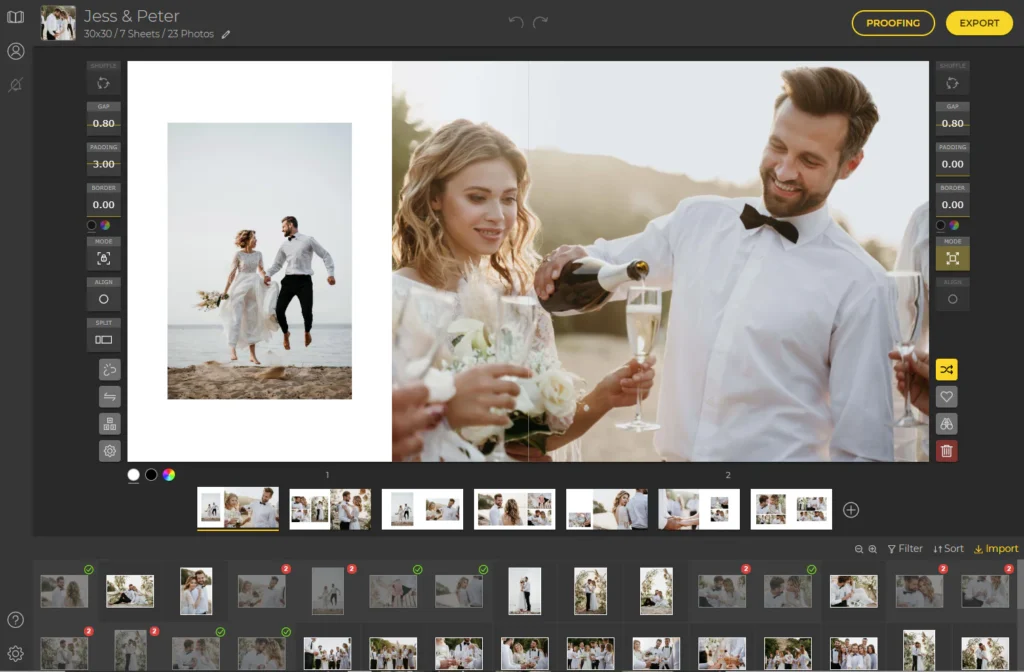Toggle the Mode button in left panel
1024x672 pixels.
tap(103, 258)
